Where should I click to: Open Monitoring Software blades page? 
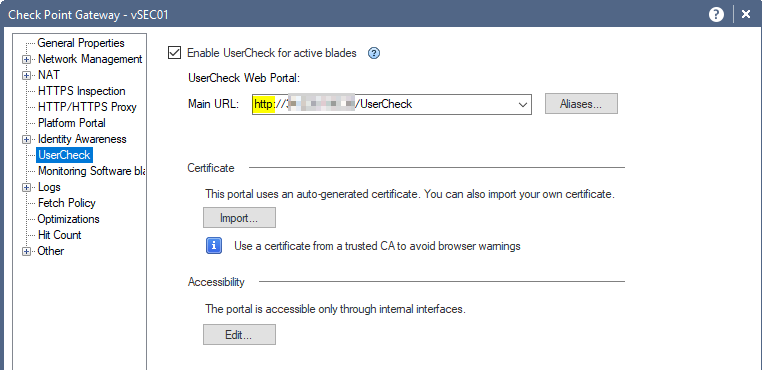click(91, 171)
